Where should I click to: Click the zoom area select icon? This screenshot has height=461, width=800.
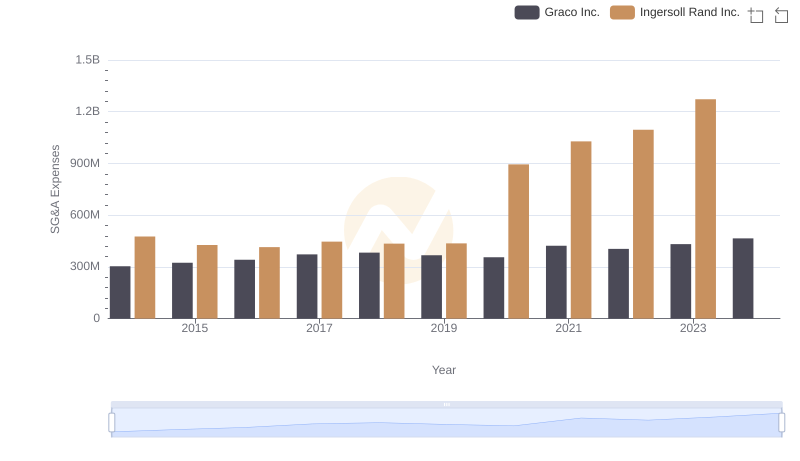[756, 15]
